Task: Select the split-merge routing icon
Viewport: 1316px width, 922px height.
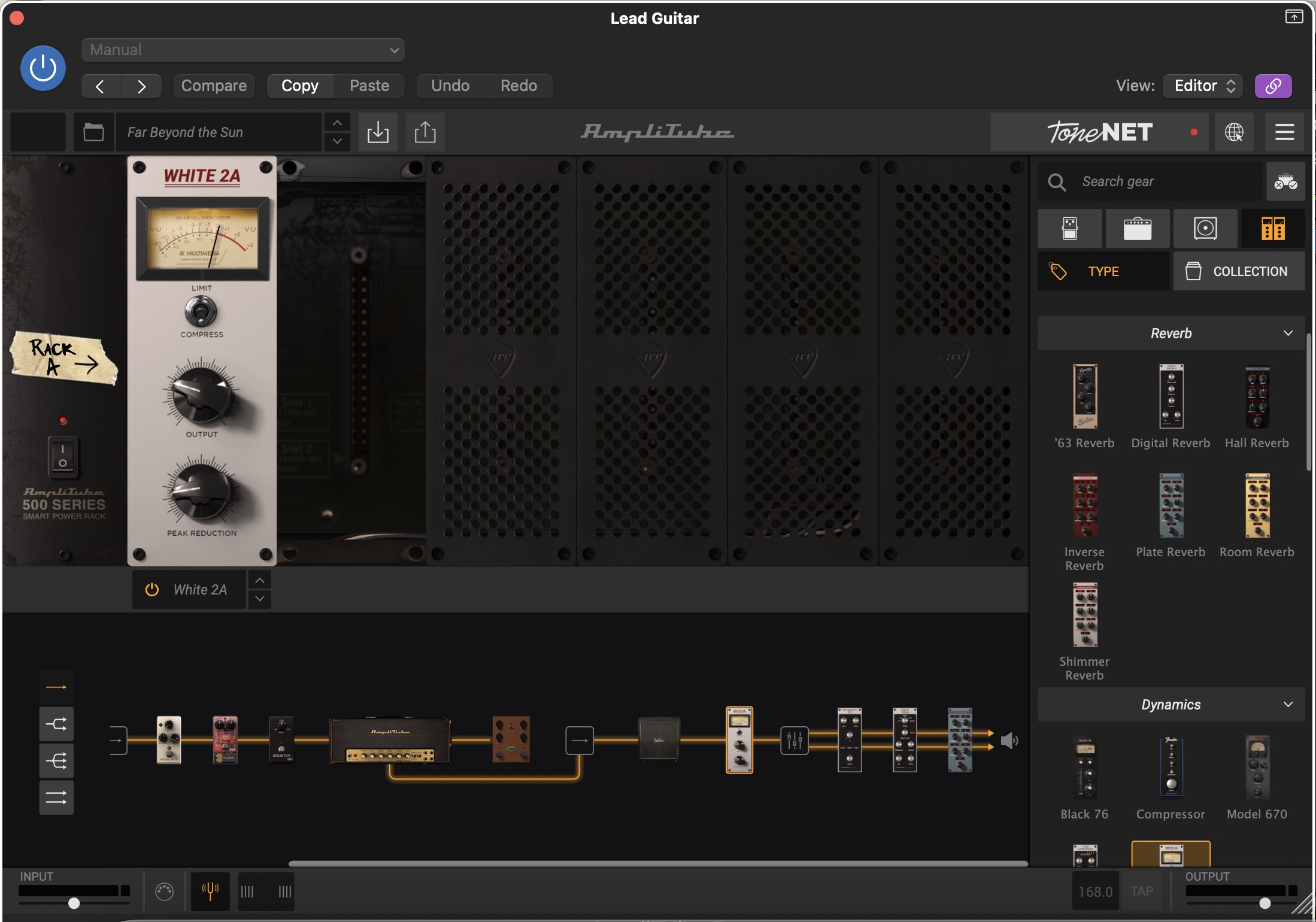Action: coord(56,724)
